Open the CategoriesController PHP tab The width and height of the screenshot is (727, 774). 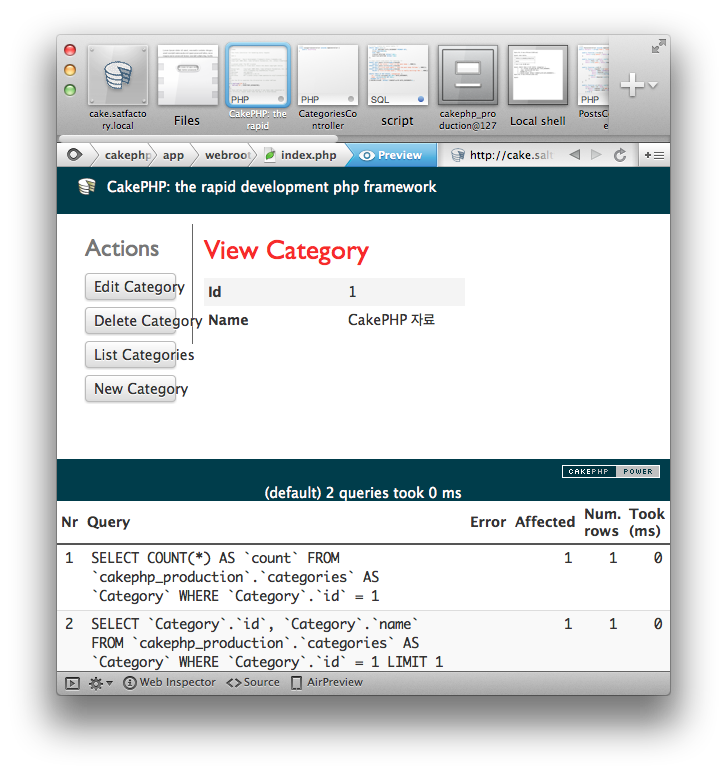point(328,87)
